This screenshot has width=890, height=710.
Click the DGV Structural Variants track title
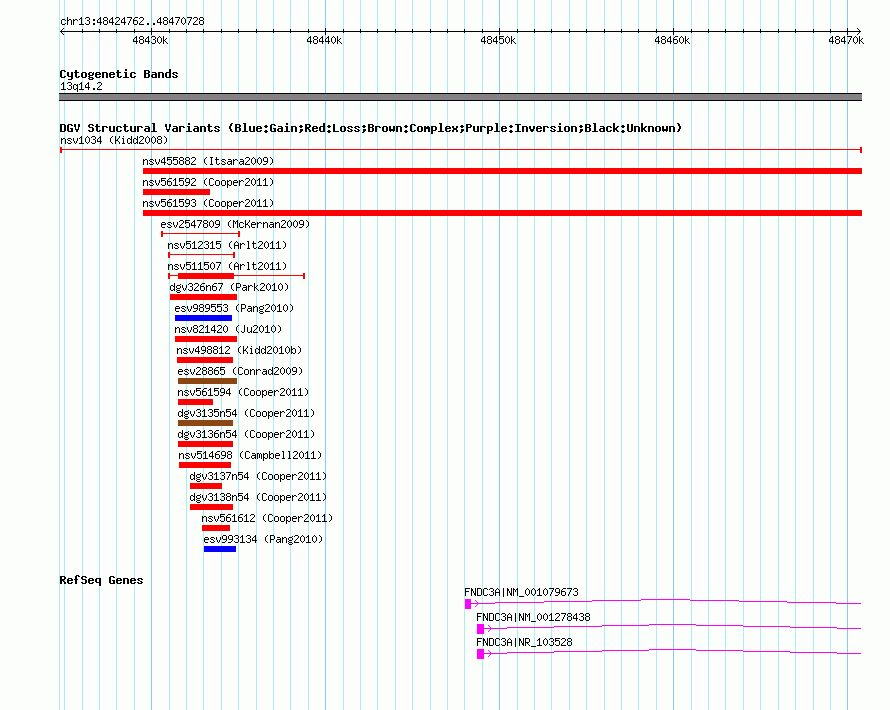tap(370, 128)
